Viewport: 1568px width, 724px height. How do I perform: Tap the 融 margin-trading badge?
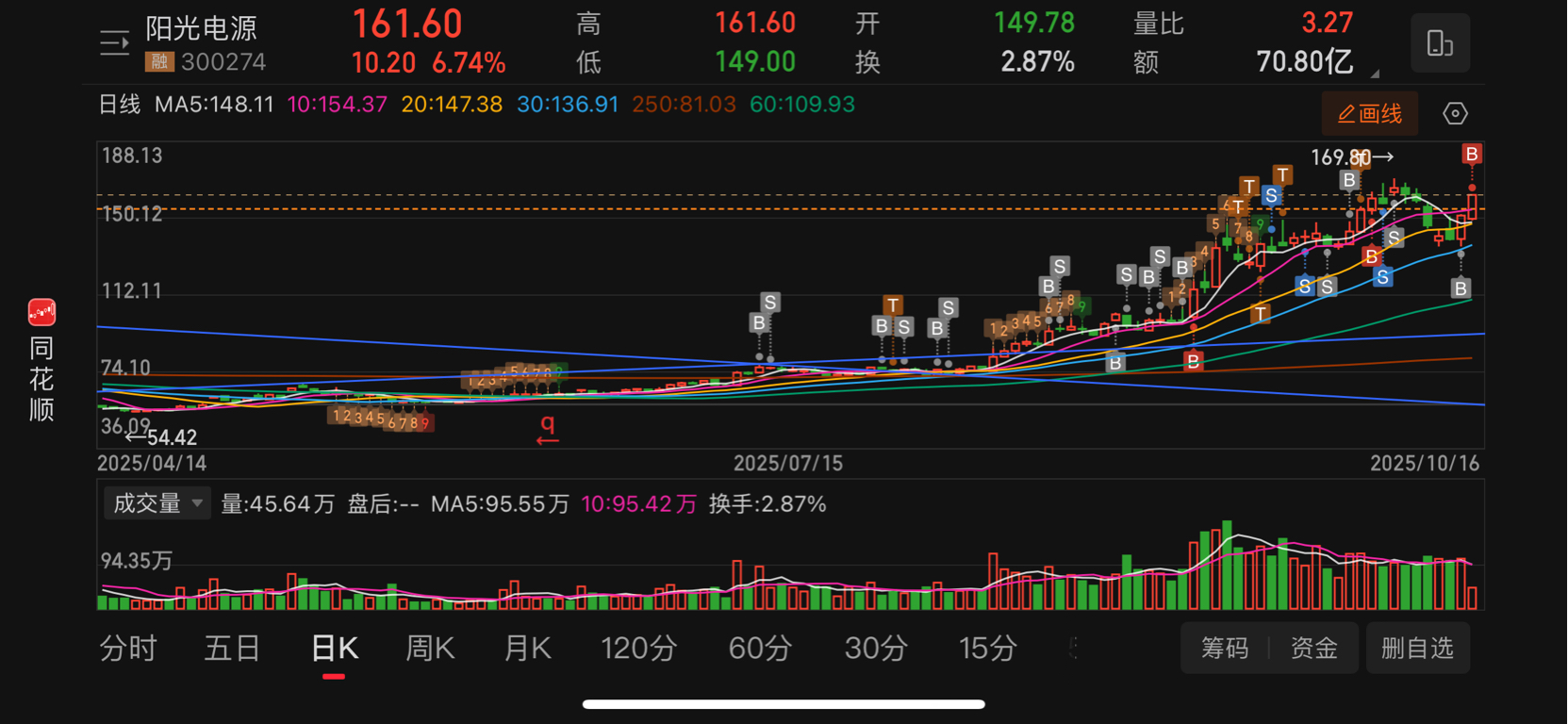(158, 62)
